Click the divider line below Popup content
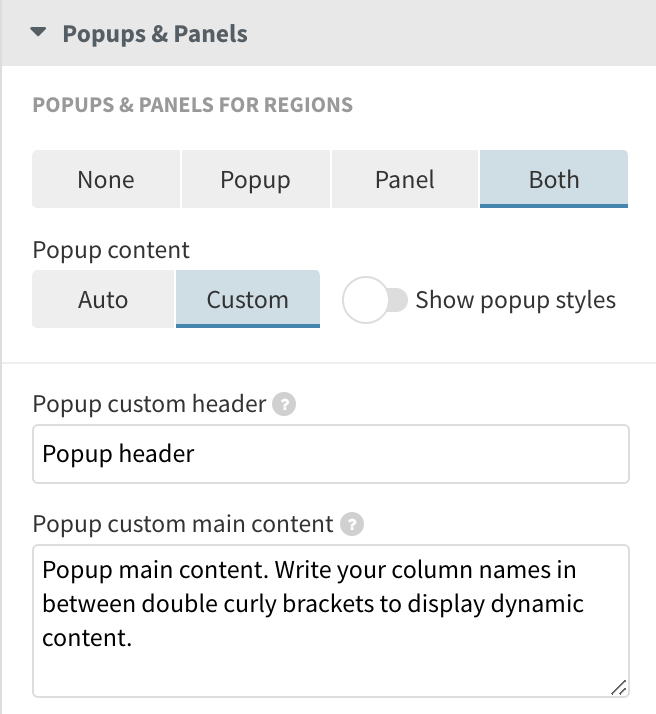The width and height of the screenshot is (656, 714). tap(328, 363)
